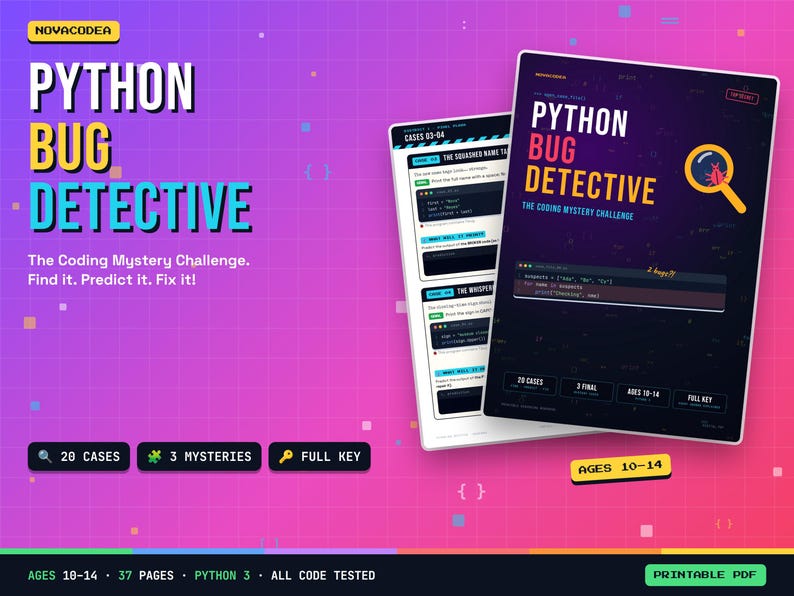Click the large yellow BUG headline on left
The height and width of the screenshot is (596, 794).
[70, 146]
